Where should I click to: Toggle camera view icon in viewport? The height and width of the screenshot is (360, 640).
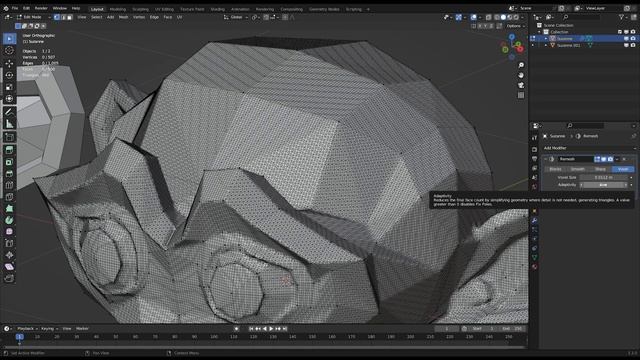click(521, 85)
